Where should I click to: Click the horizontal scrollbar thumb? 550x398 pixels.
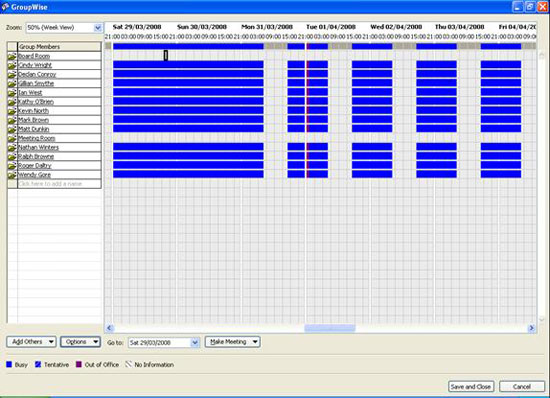coord(330,328)
